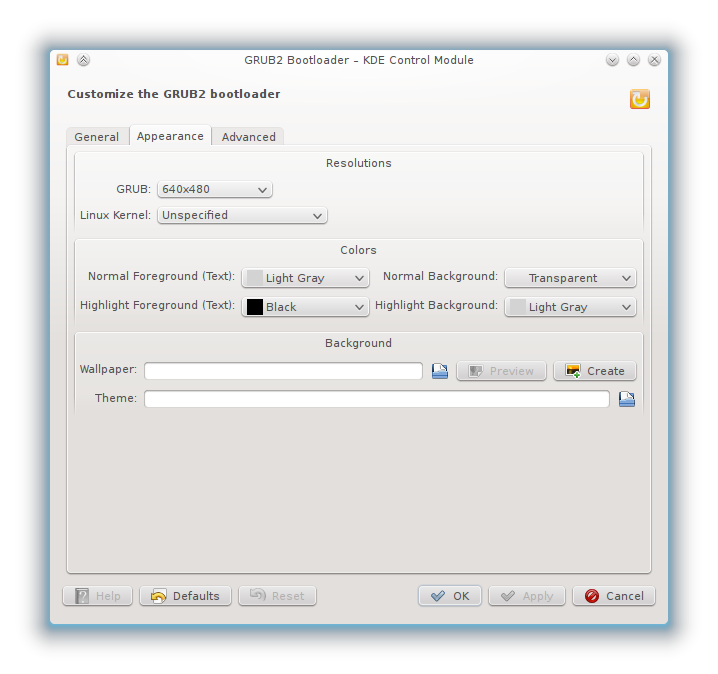Click the "Customize the GRUB2 bootloader" heading

click(174, 94)
